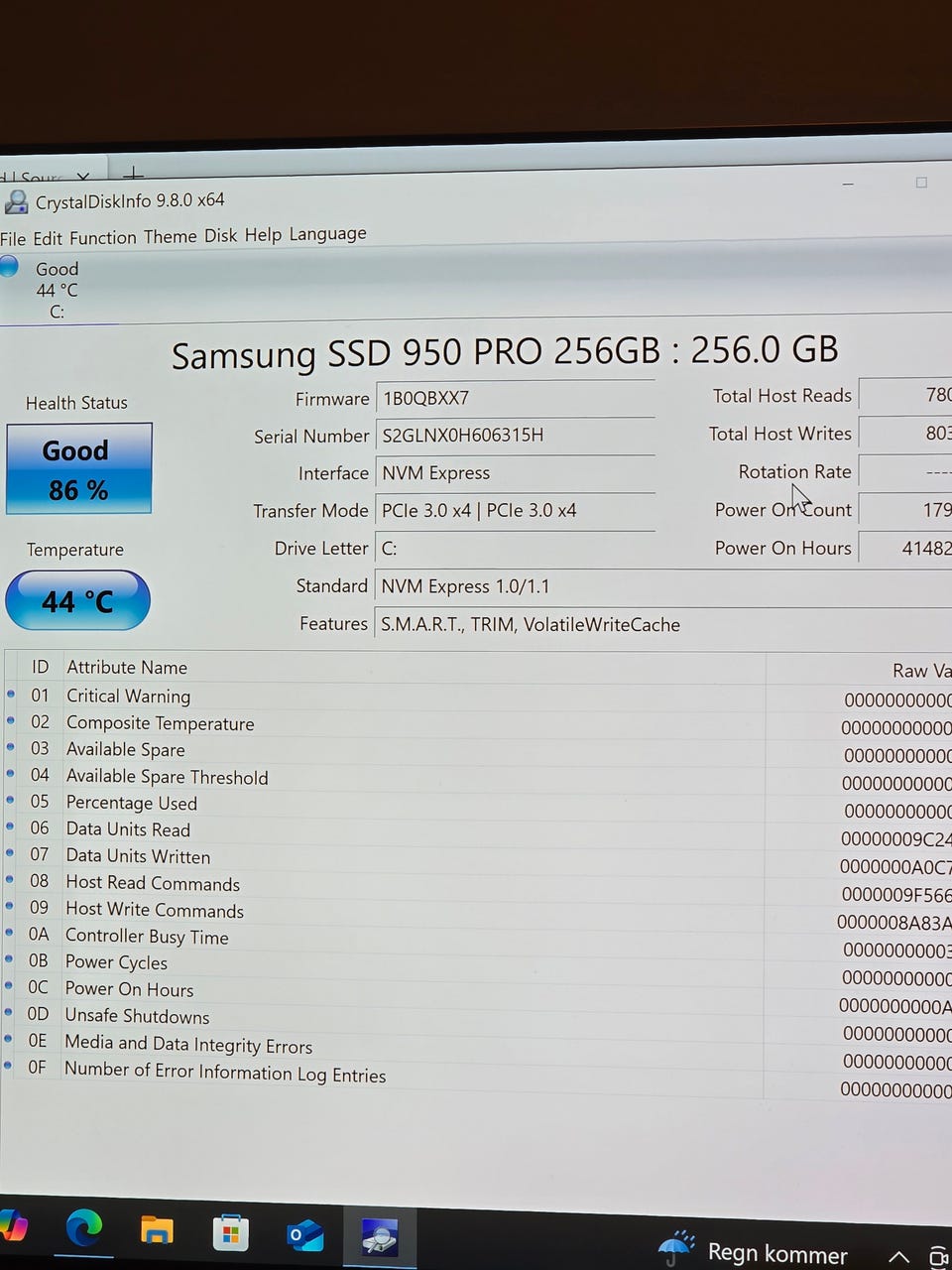Open the Copilot icon on the taskbar

click(12, 1226)
